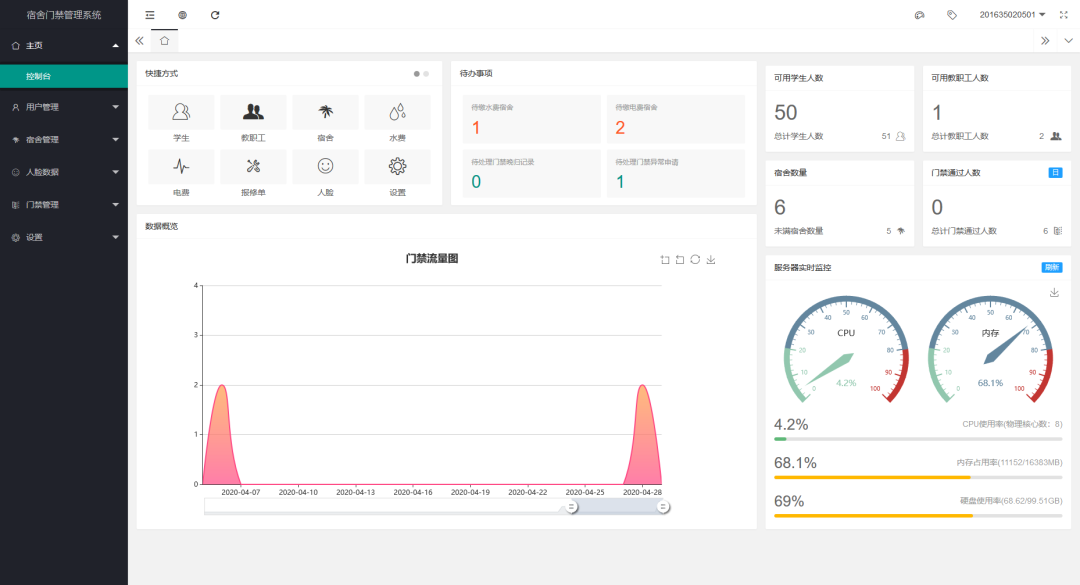Viewport: 1080px width, 585px height.
Task: Click the 宿舍数量 value 6
Action: tap(780, 207)
